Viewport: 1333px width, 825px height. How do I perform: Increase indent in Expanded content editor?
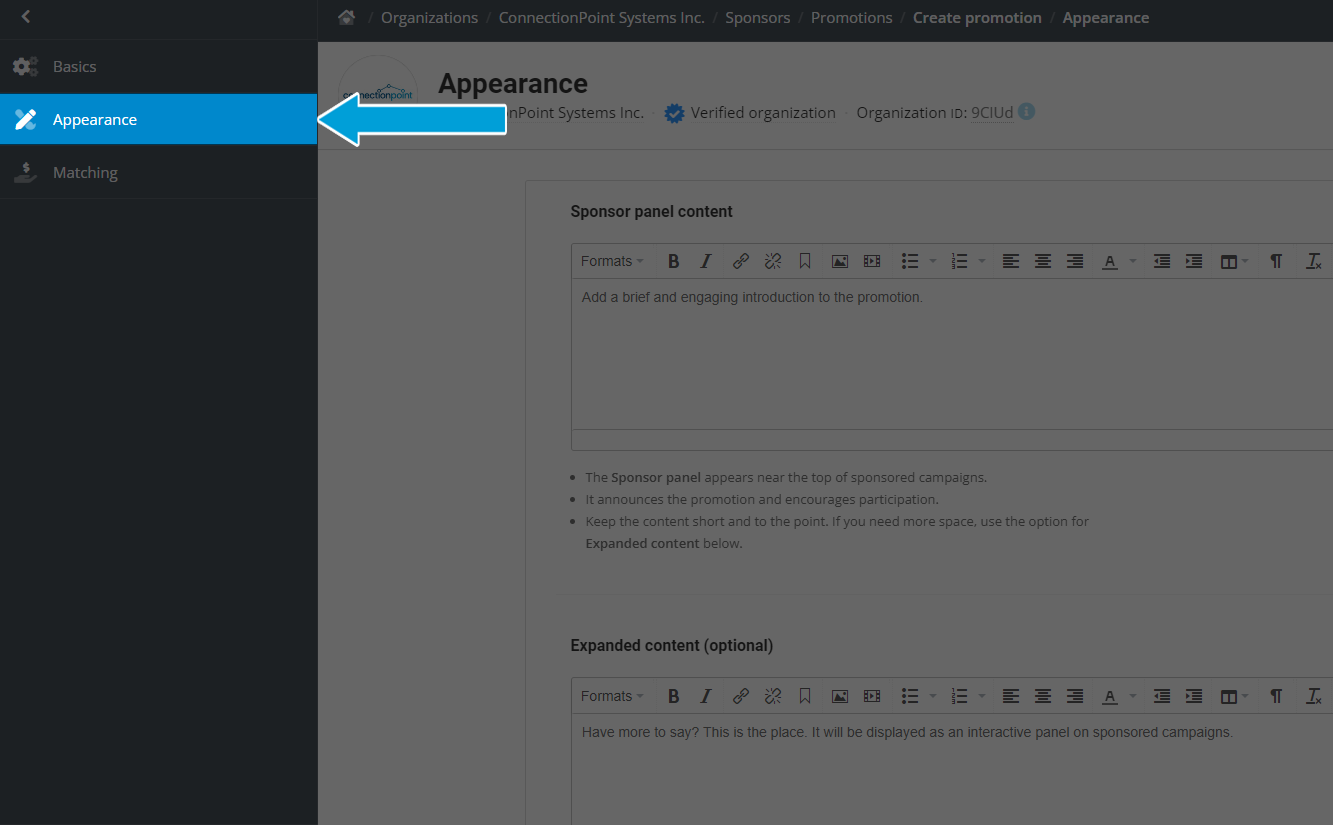(1194, 696)
